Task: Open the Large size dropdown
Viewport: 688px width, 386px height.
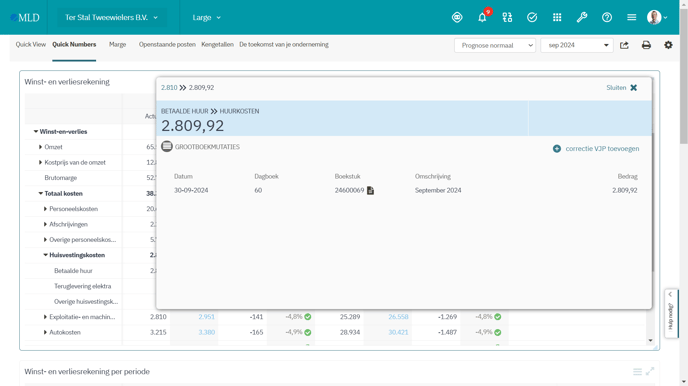Action: pos(206,18)
